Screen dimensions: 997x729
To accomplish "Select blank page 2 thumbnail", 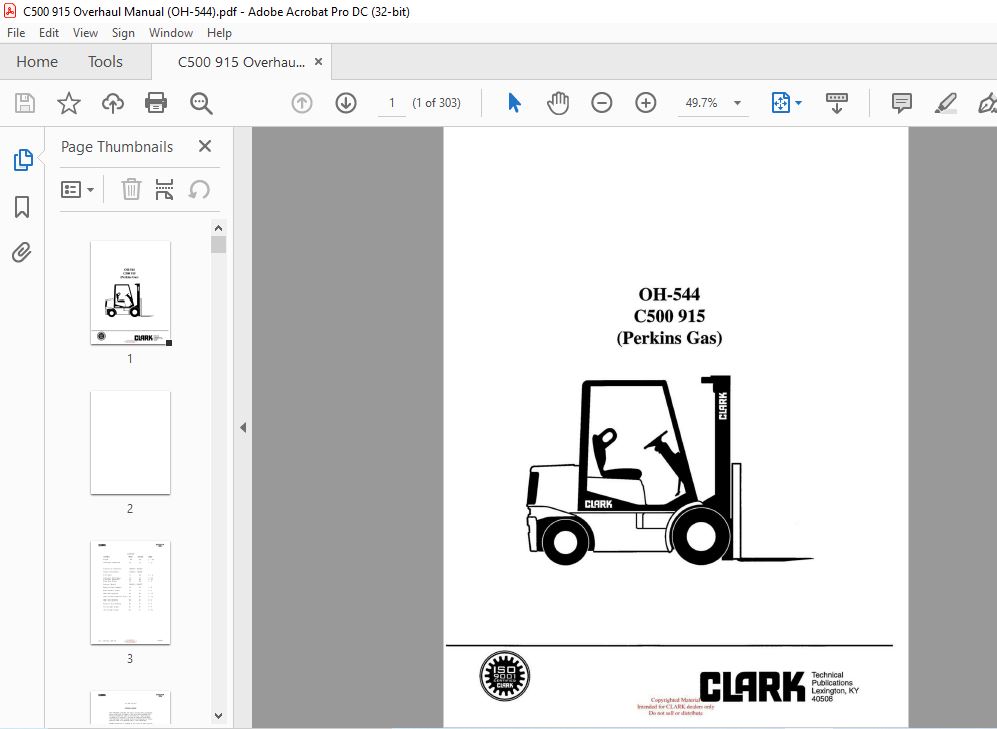I will (130, 443).
